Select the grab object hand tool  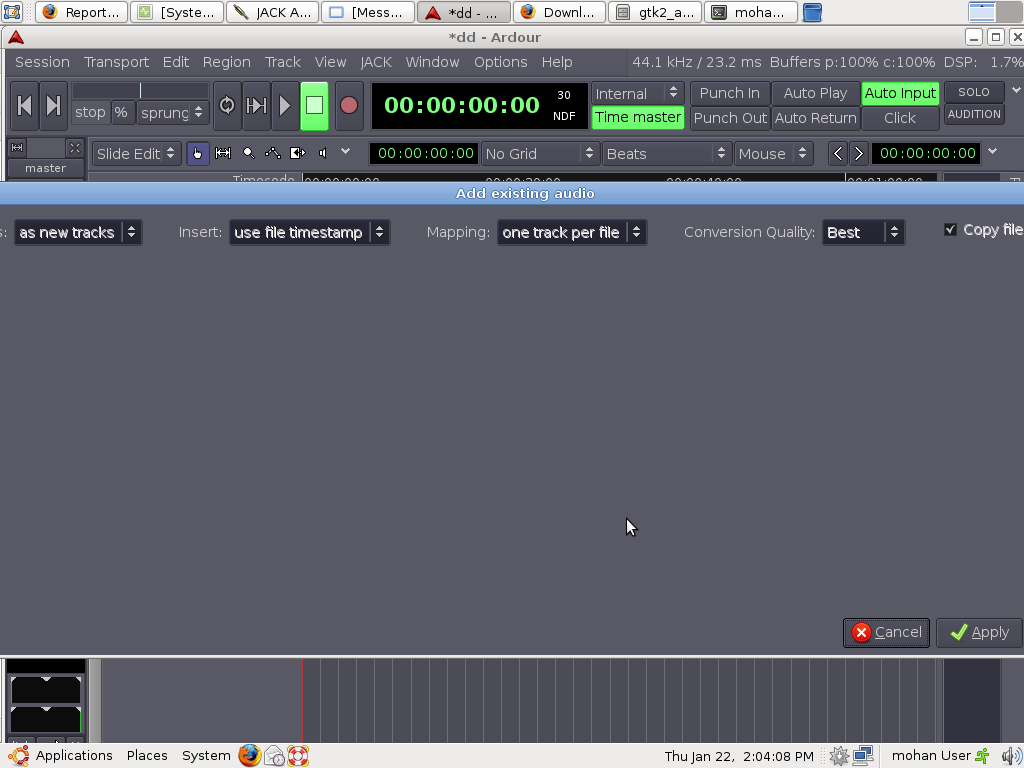[198, 153]
